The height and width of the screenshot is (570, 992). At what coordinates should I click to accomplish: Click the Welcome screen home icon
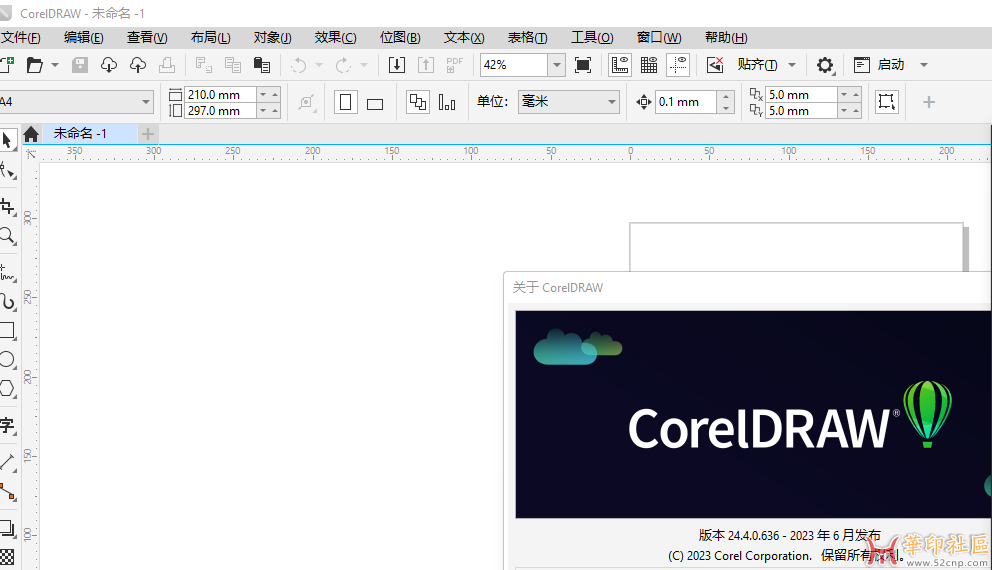click(31, 133)
